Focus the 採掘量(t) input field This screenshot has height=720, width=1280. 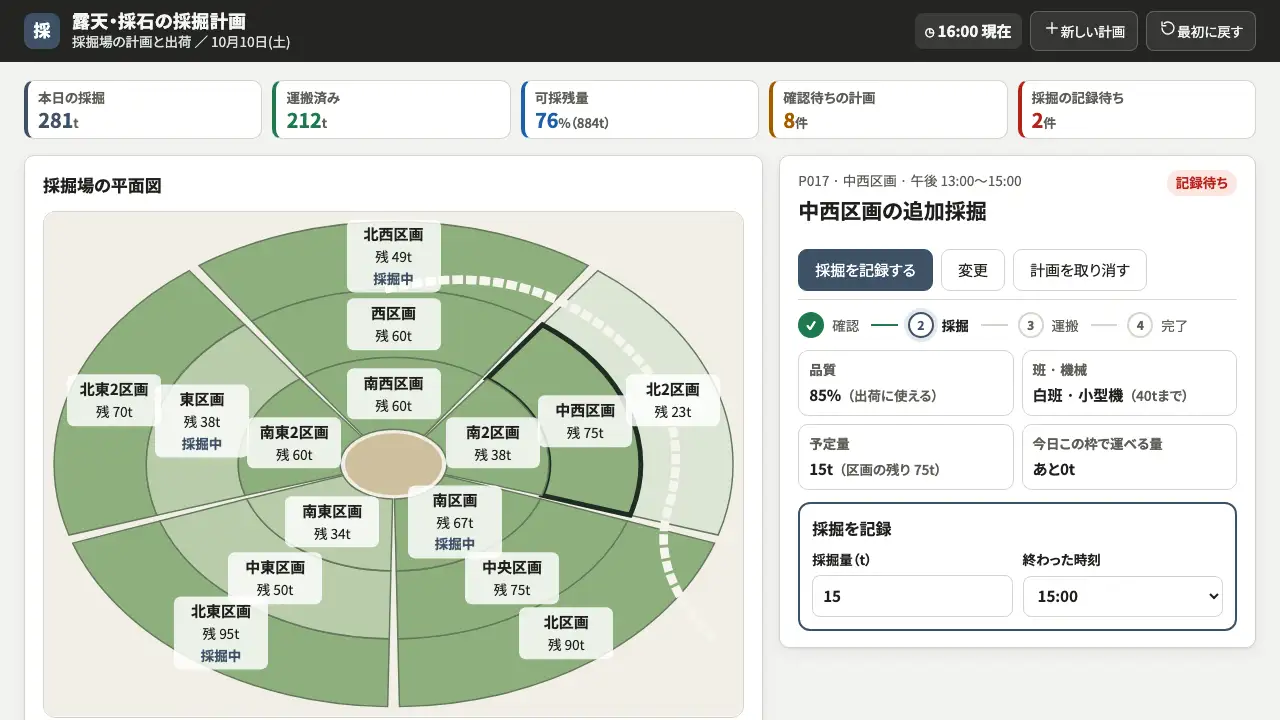click(x=913, y=596)
